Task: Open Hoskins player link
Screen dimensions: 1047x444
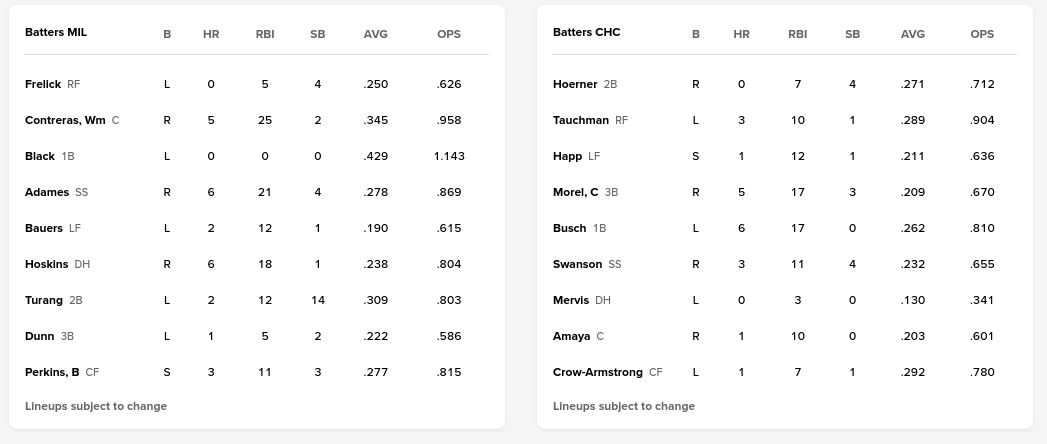Action: click(47, 264)
